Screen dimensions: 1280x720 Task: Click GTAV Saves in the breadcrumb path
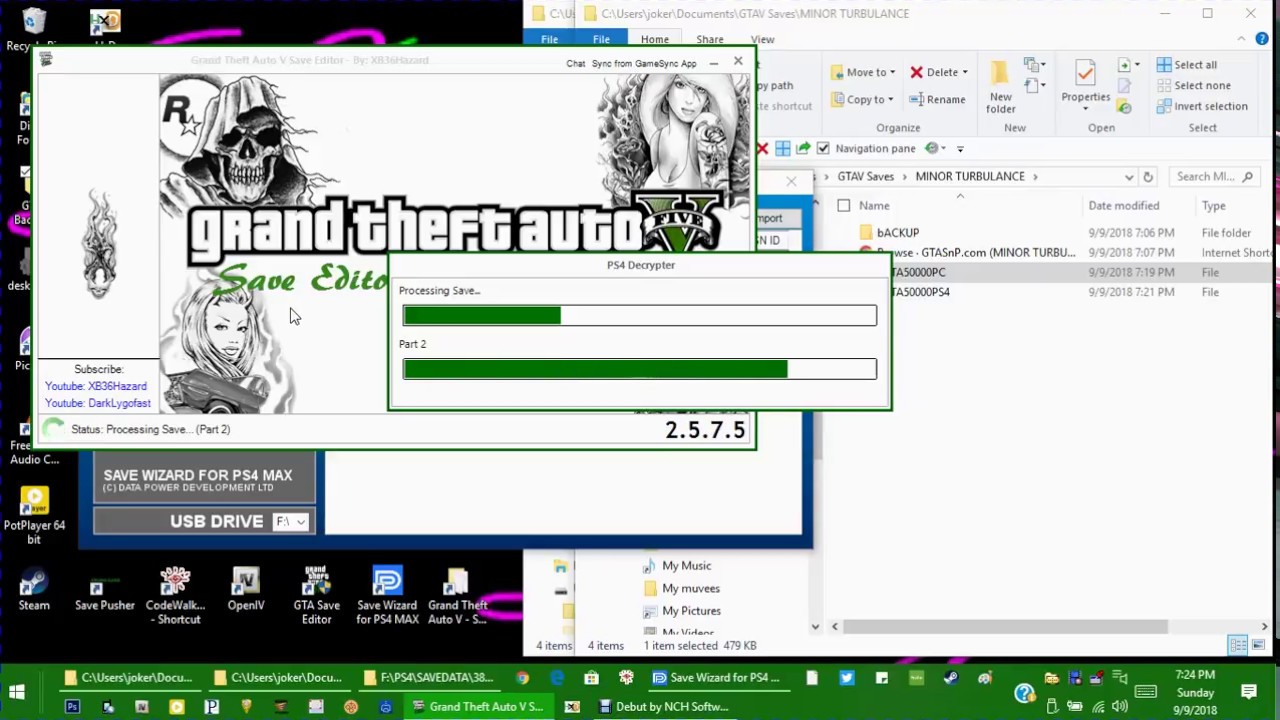(865, 177)
